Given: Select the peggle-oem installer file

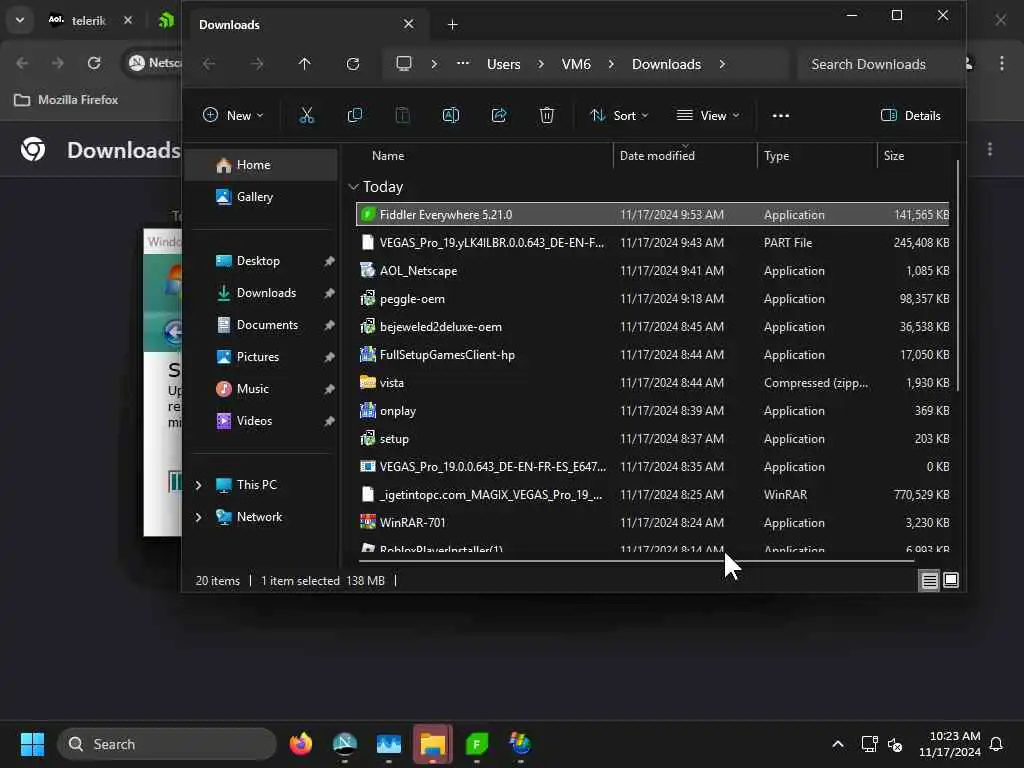Looking at the screenshot, I should (x=652, y=298).
